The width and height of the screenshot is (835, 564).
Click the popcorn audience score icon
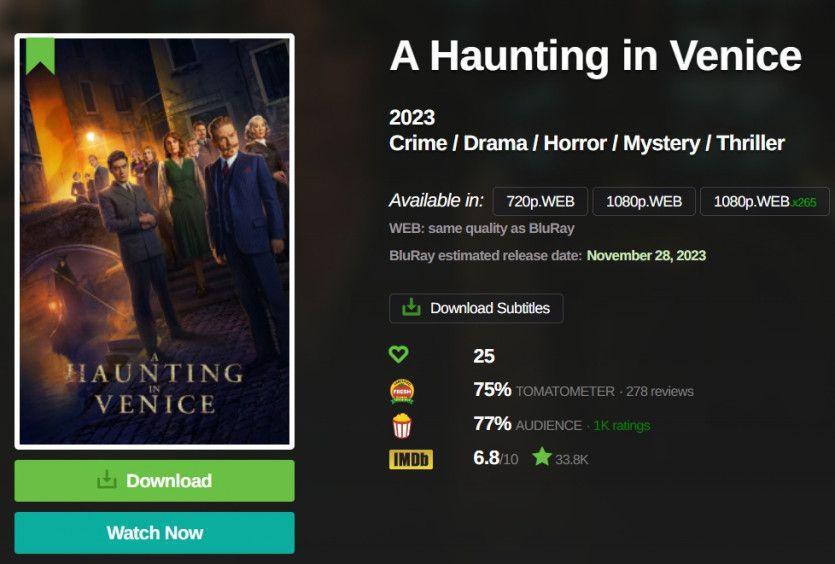pos(402,426)
